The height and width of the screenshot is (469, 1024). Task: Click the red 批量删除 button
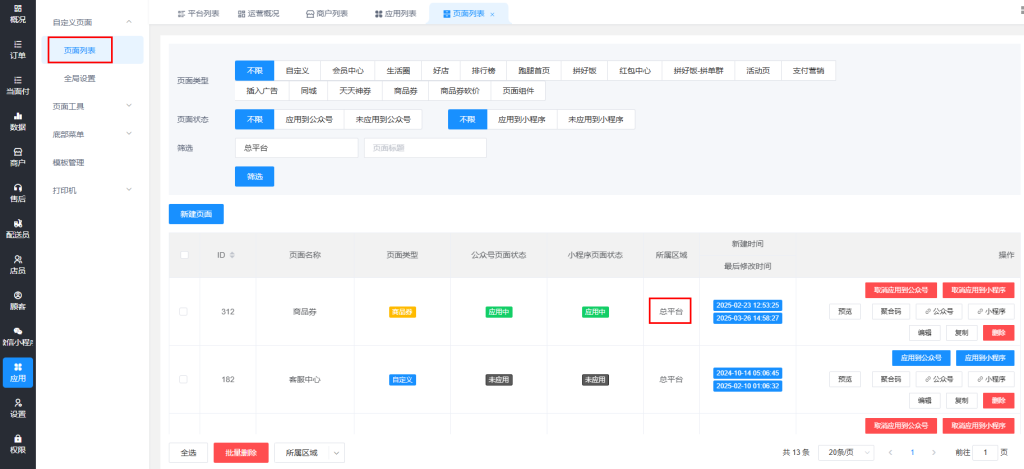coord(241,452)
